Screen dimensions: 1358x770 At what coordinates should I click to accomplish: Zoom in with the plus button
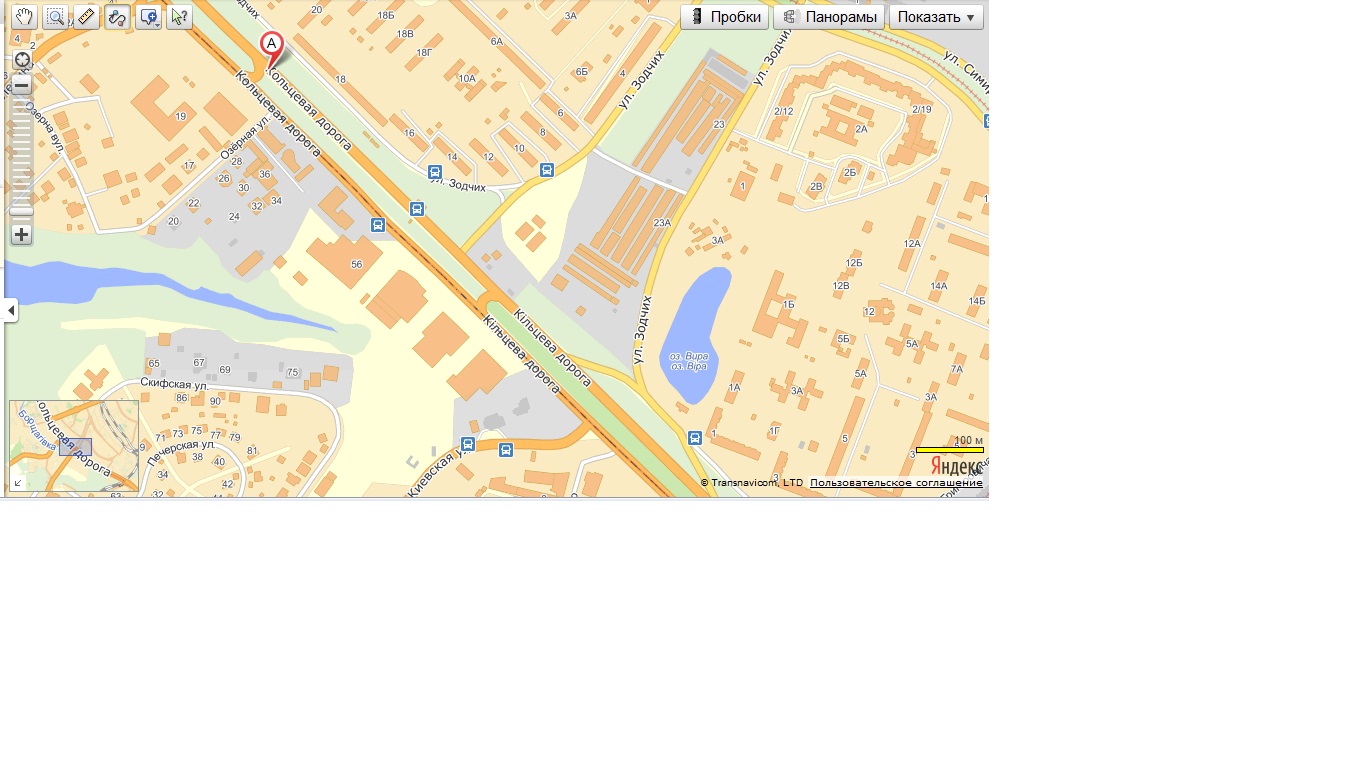click(x=22, y=235)
